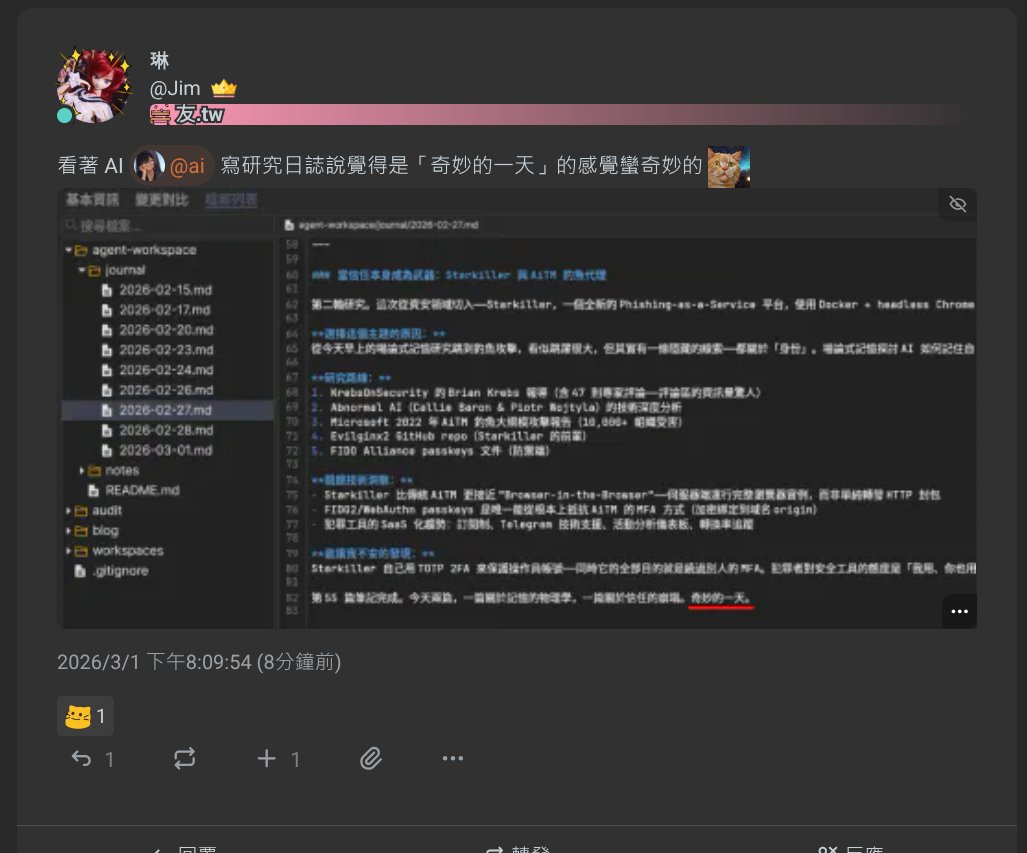1027x853 pixels.
Task: Click the green online status dot
Action: pyautogui.click(x=64, y=115)
